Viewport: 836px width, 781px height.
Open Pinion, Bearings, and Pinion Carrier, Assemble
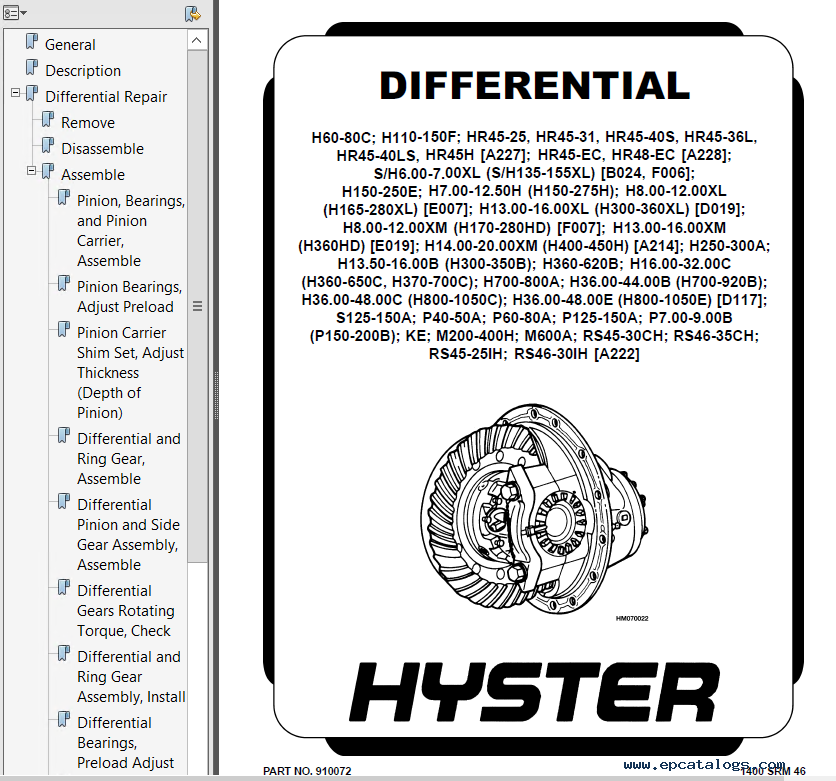point(131,231)
